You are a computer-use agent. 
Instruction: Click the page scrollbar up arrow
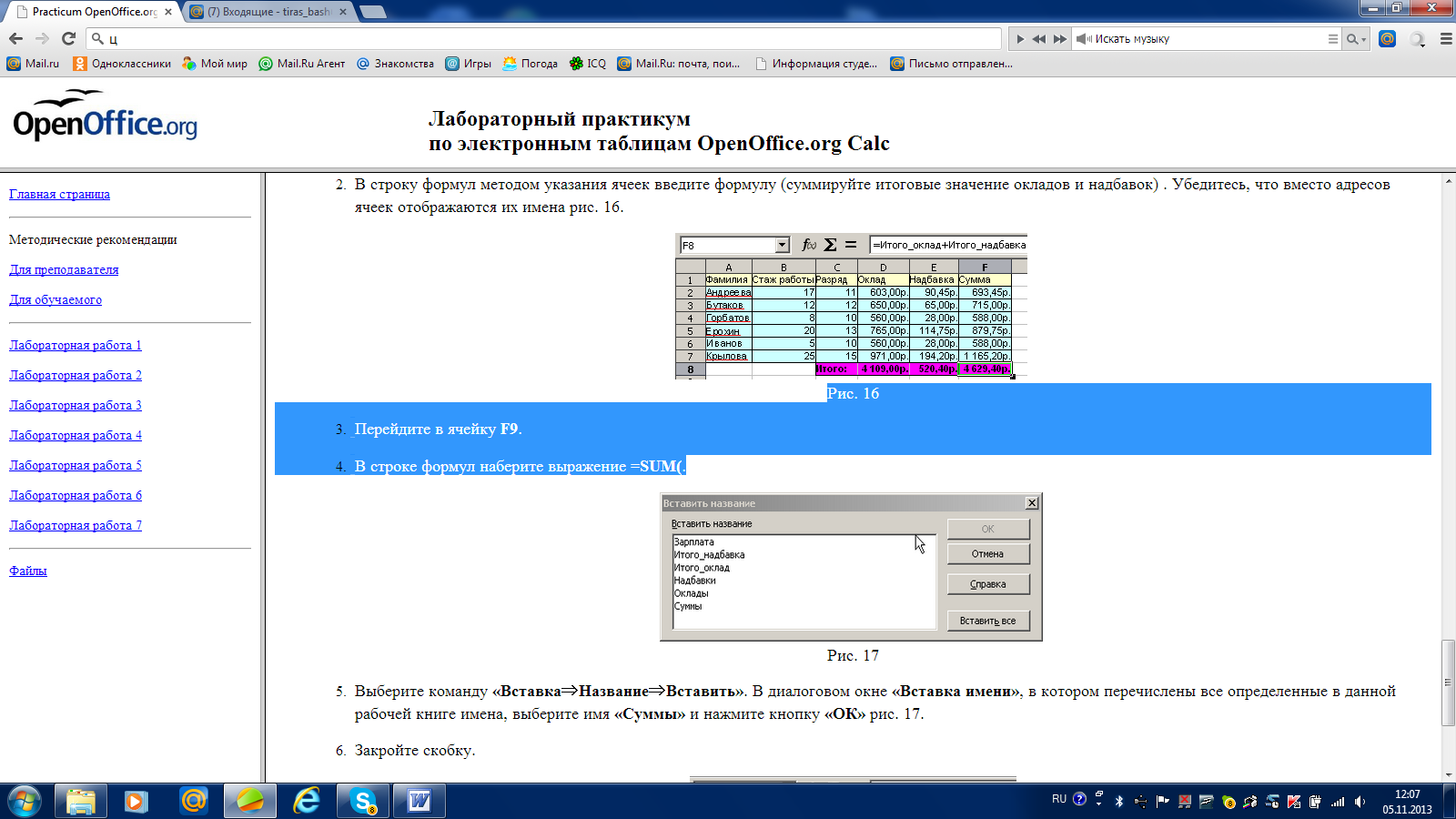[x=1448, y=181]
